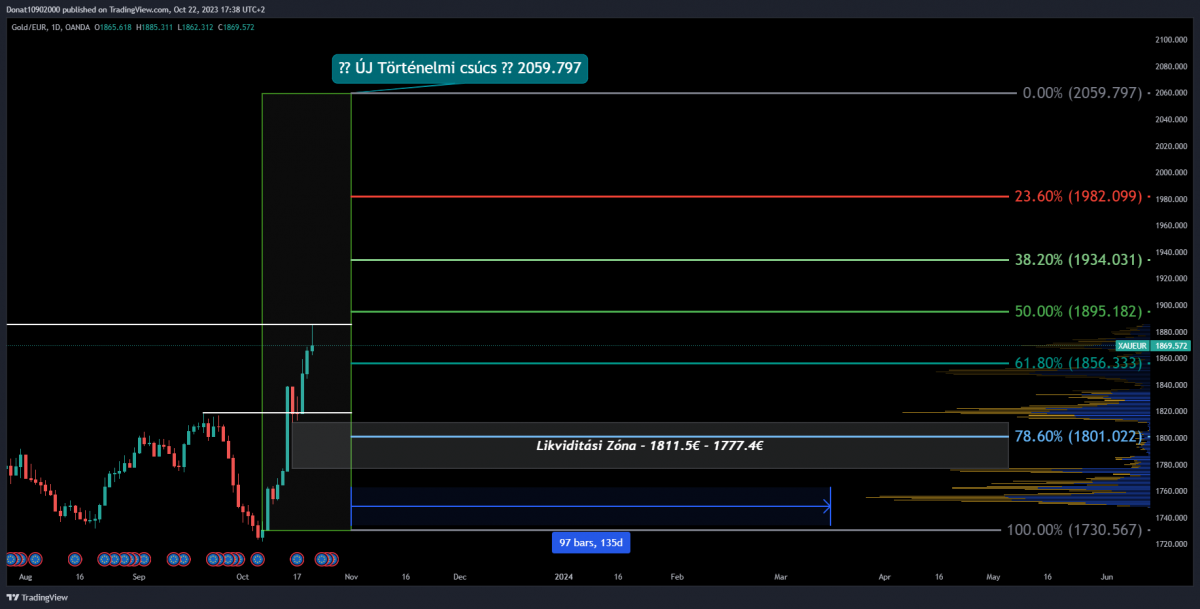Select the Likviditási Zóna rectangle text
This screenshot has height=609, width=1200.
(650, 445)
